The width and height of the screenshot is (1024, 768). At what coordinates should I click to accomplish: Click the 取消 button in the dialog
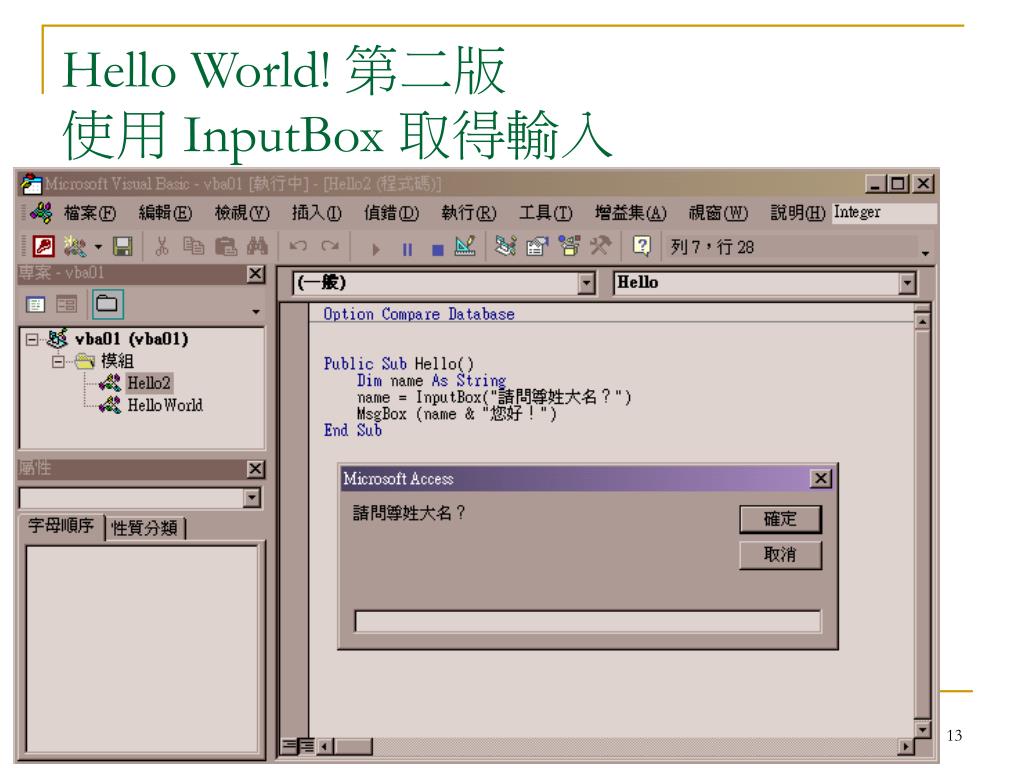click(x=780, y=555)
